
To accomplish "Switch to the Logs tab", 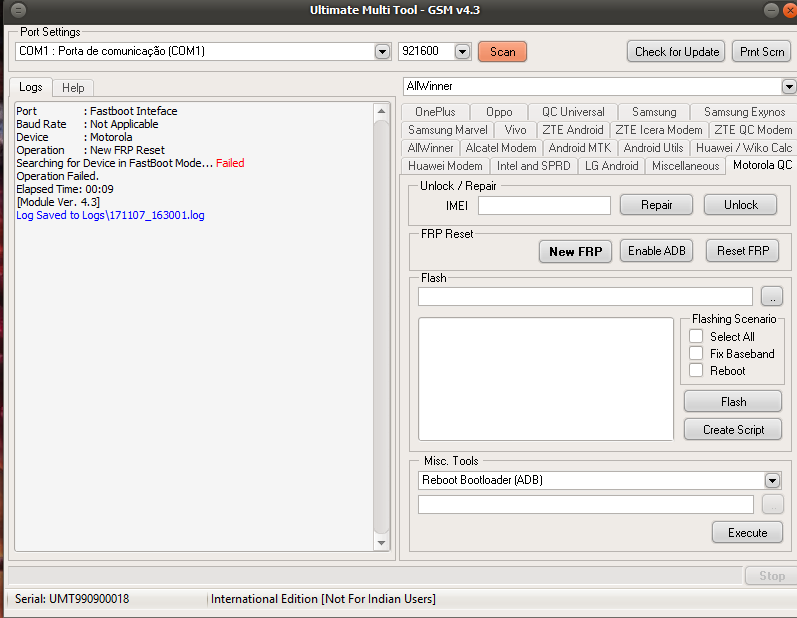I will click(x=30, y=87).
